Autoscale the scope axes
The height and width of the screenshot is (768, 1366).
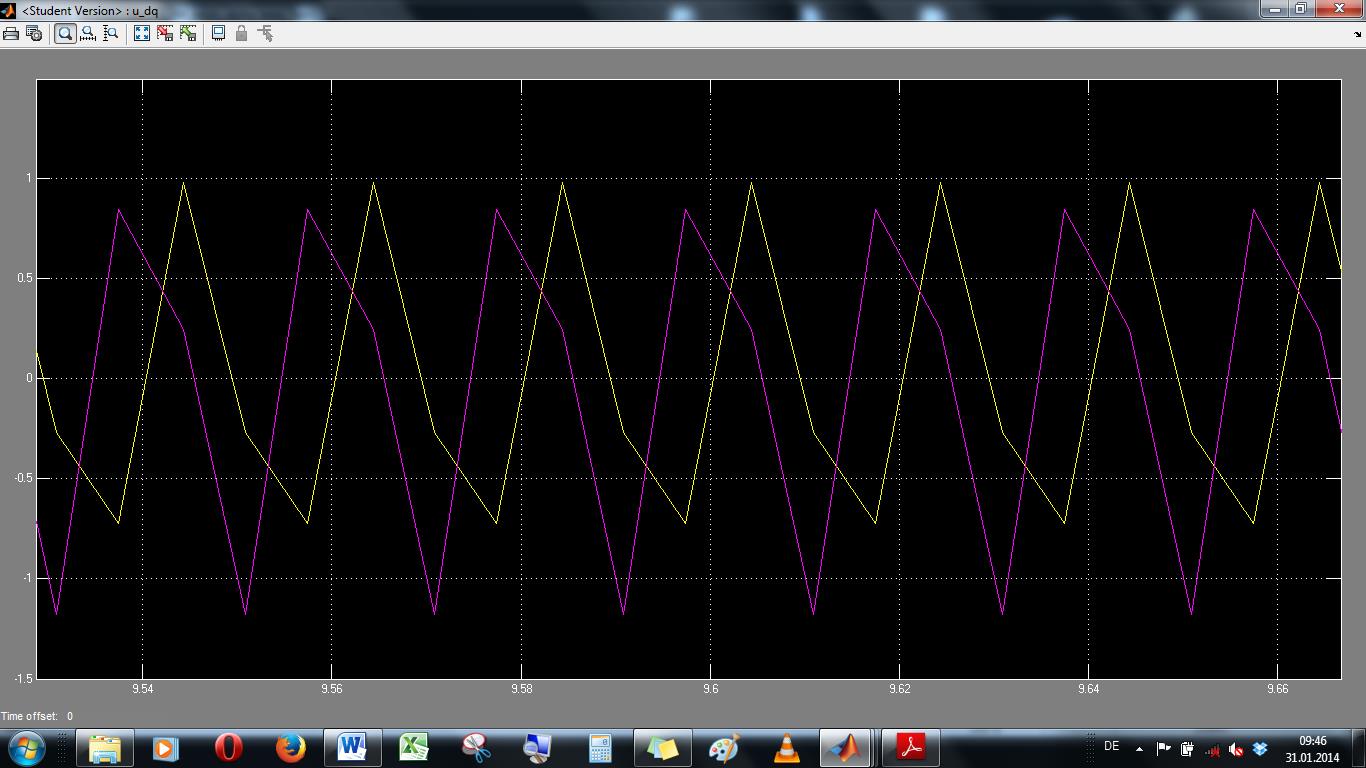click(x=142, y=33)
